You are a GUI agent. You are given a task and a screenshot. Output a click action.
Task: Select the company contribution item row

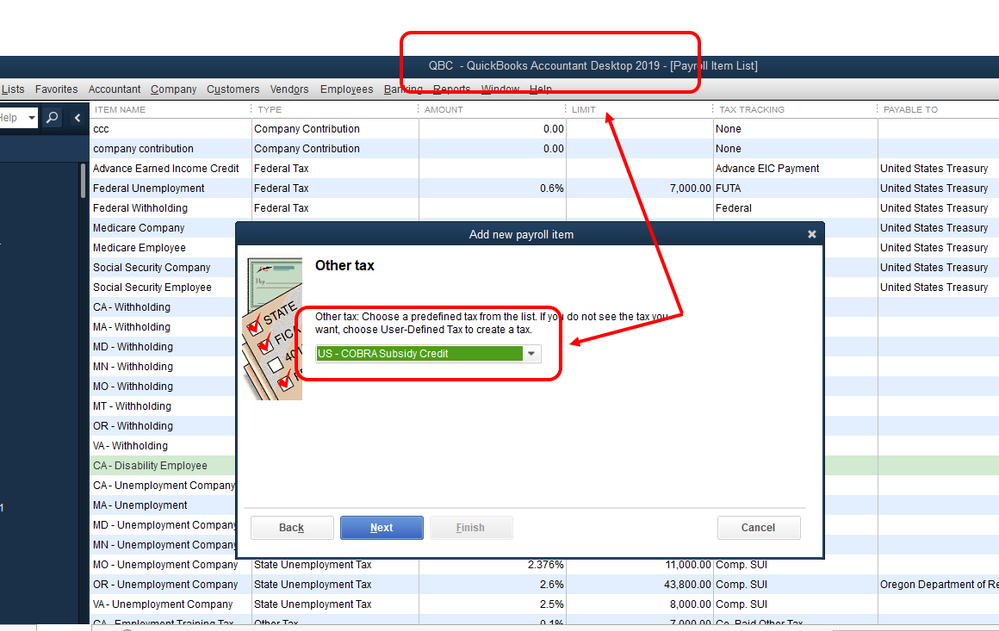coord(143,149)
